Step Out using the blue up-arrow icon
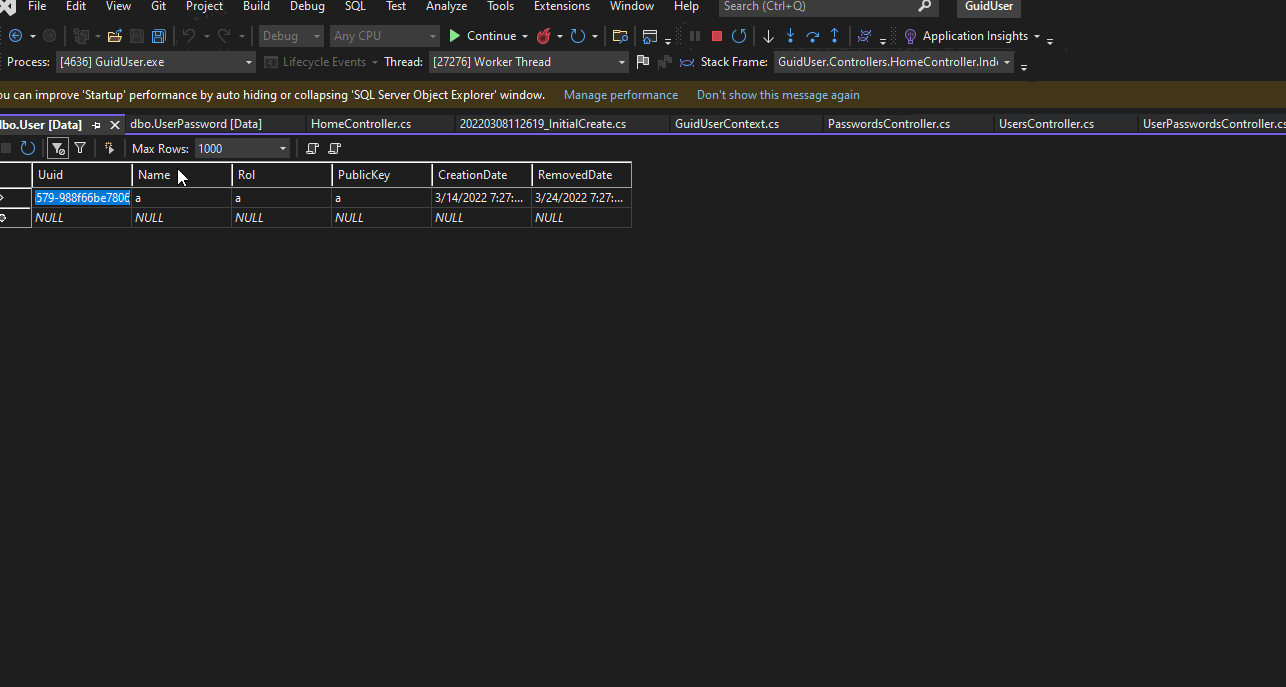This screenshot has height=687, width=1286. point(834,36)
